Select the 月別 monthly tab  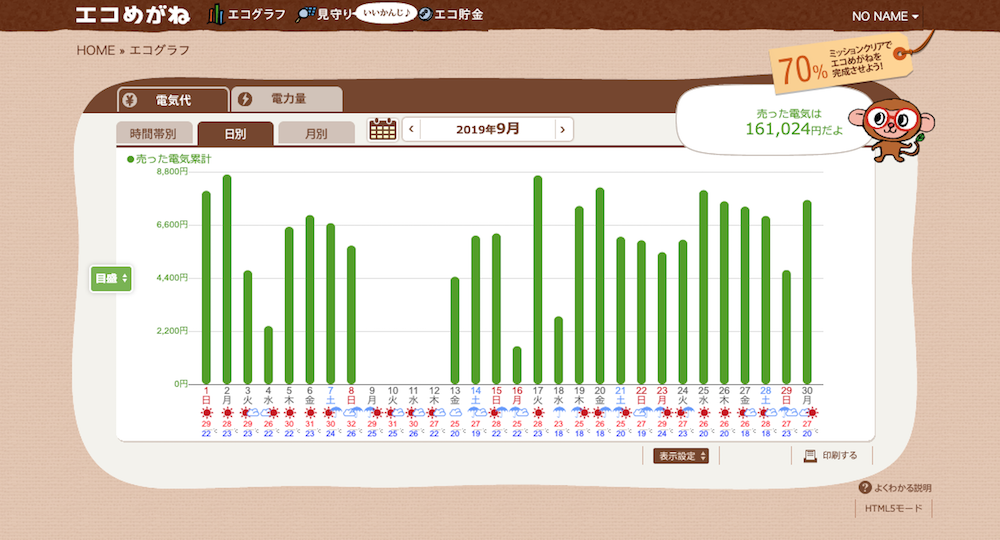pyautogui.click(x=316, y=133)
